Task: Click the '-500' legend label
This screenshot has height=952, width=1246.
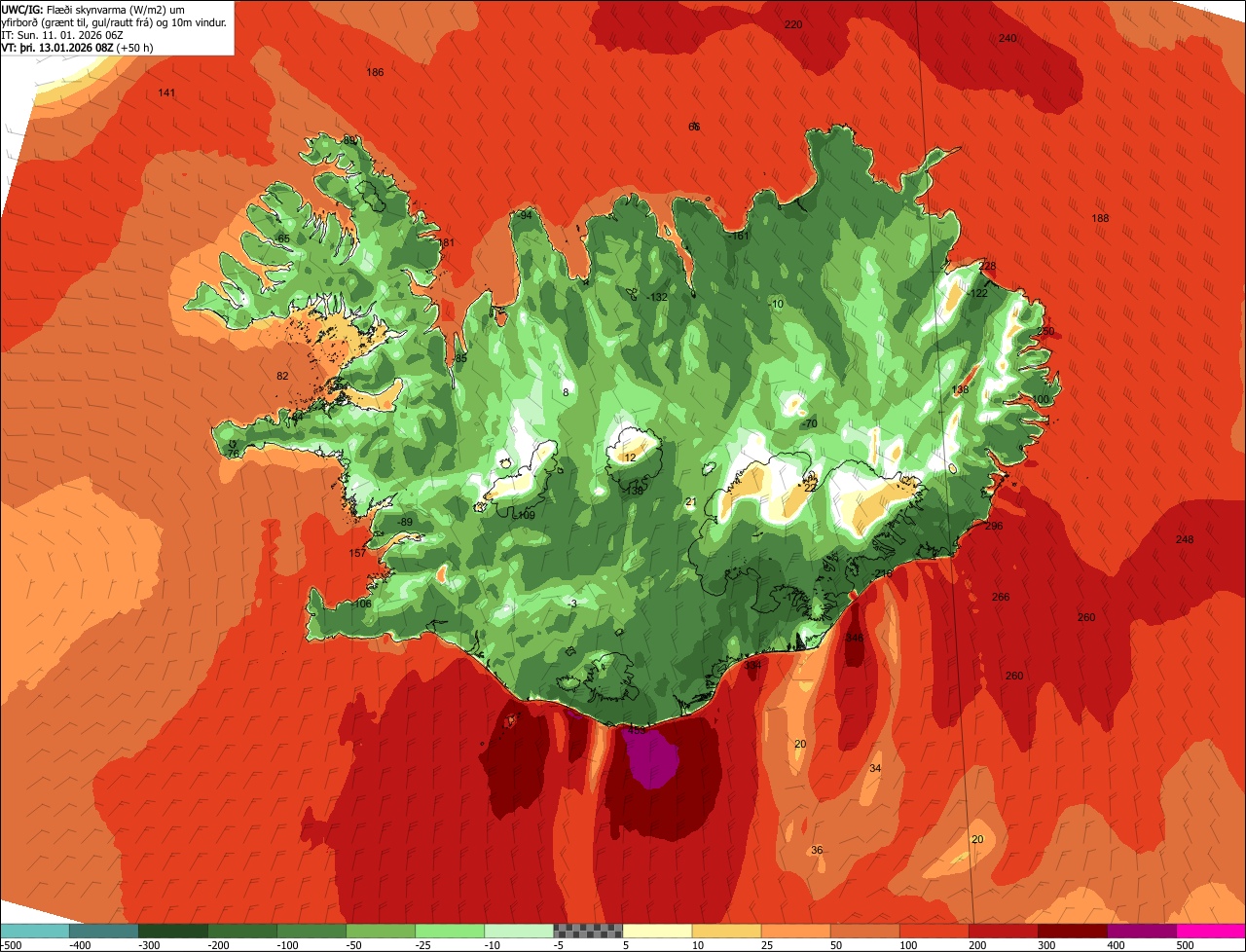Action: coord(12,945)
